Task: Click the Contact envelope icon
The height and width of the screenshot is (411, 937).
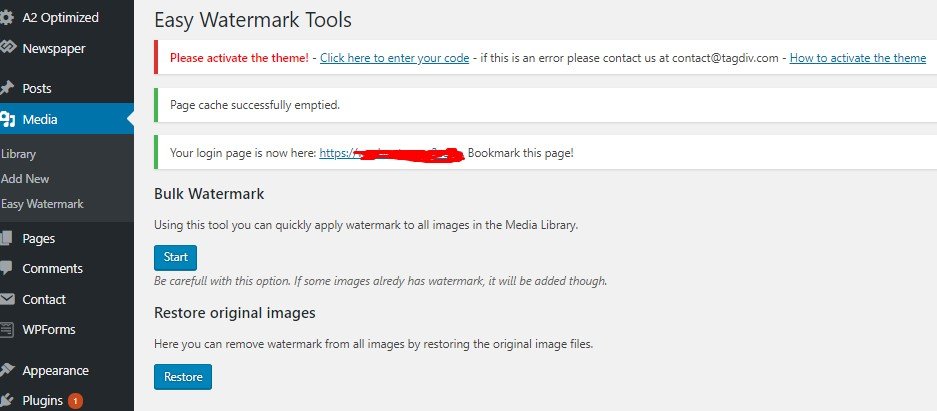Action: pyautogui.click(x=7, y=299)
